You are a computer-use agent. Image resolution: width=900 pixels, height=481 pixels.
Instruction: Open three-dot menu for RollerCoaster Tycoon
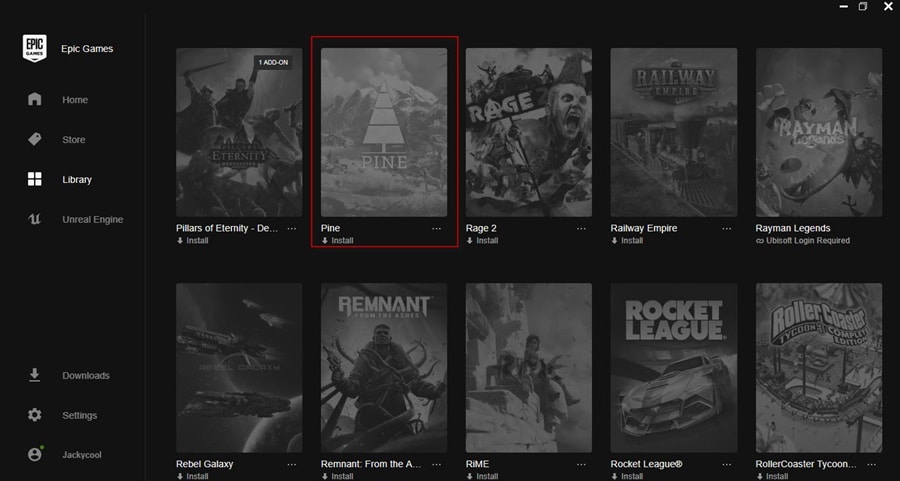(x=871, y=464)
